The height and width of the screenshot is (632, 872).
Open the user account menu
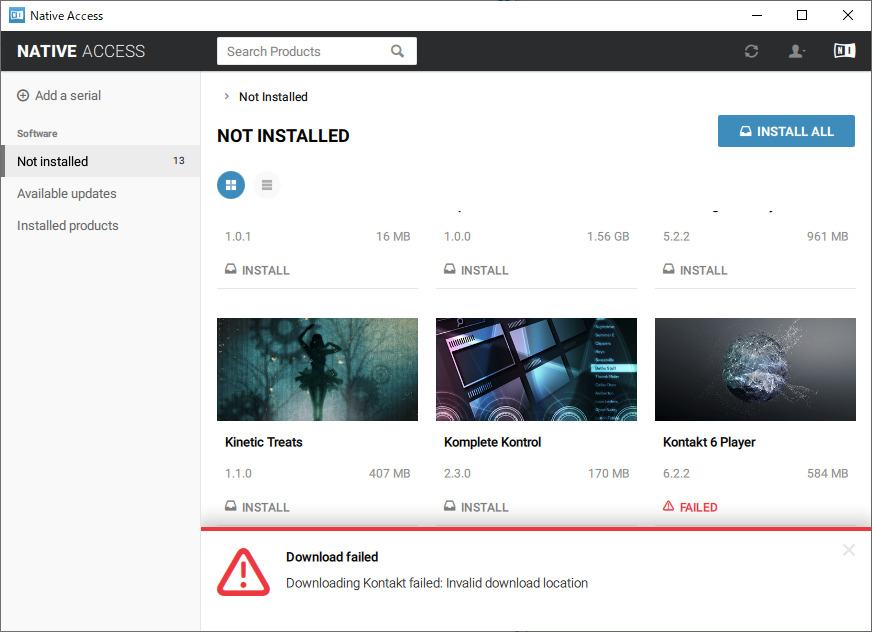[x=797, y=51]
